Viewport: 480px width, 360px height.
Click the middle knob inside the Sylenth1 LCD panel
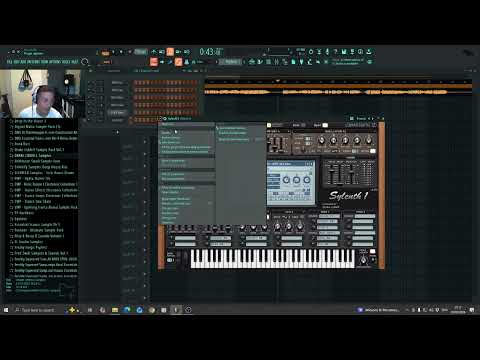tap(296, 180)
